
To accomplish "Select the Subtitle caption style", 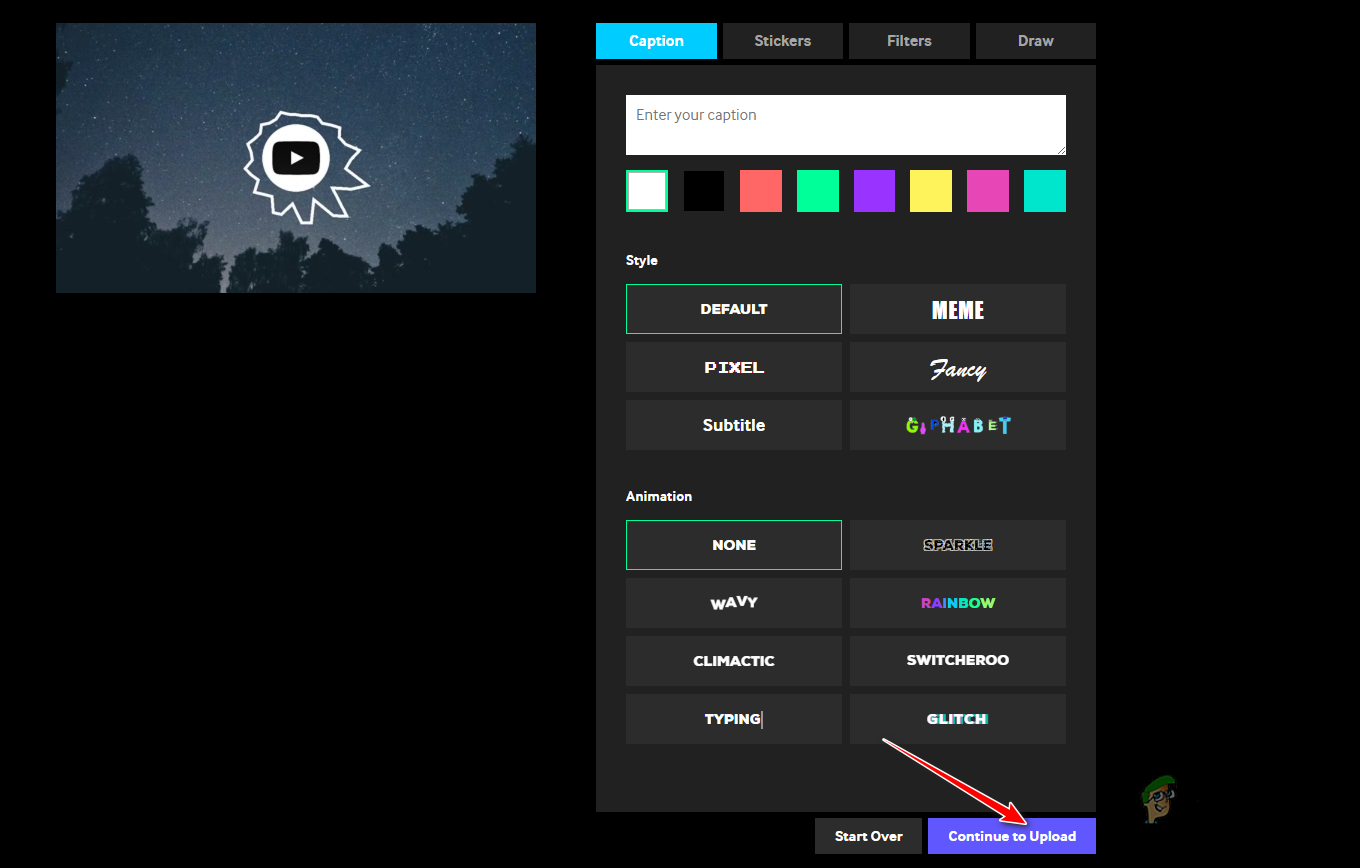I will coord(733,425).
